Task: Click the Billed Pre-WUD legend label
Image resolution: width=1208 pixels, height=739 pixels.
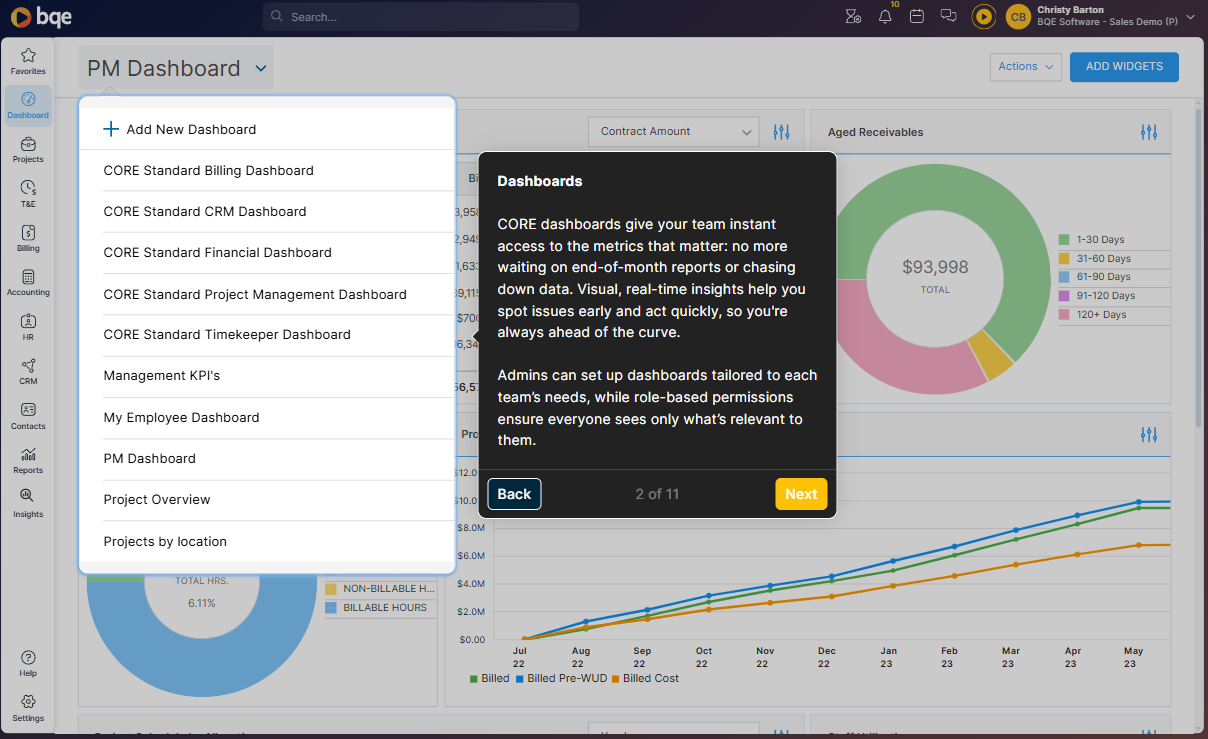Action: (x=567, y=679)
